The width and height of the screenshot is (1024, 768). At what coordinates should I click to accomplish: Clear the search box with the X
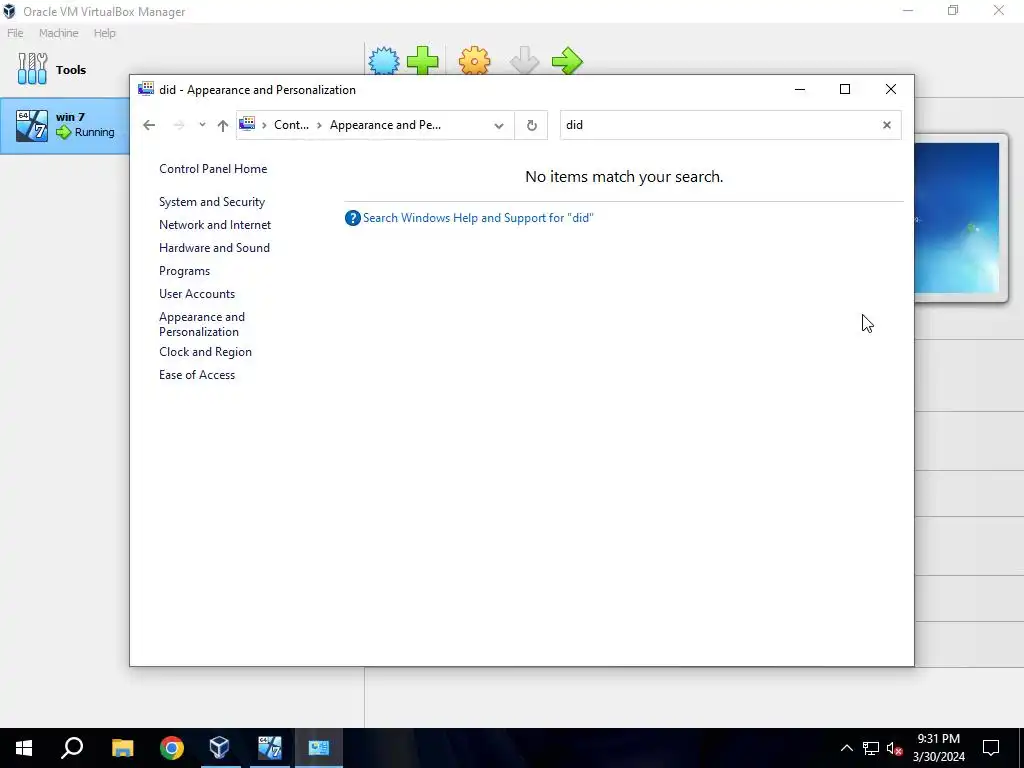[x=887, y=125]
